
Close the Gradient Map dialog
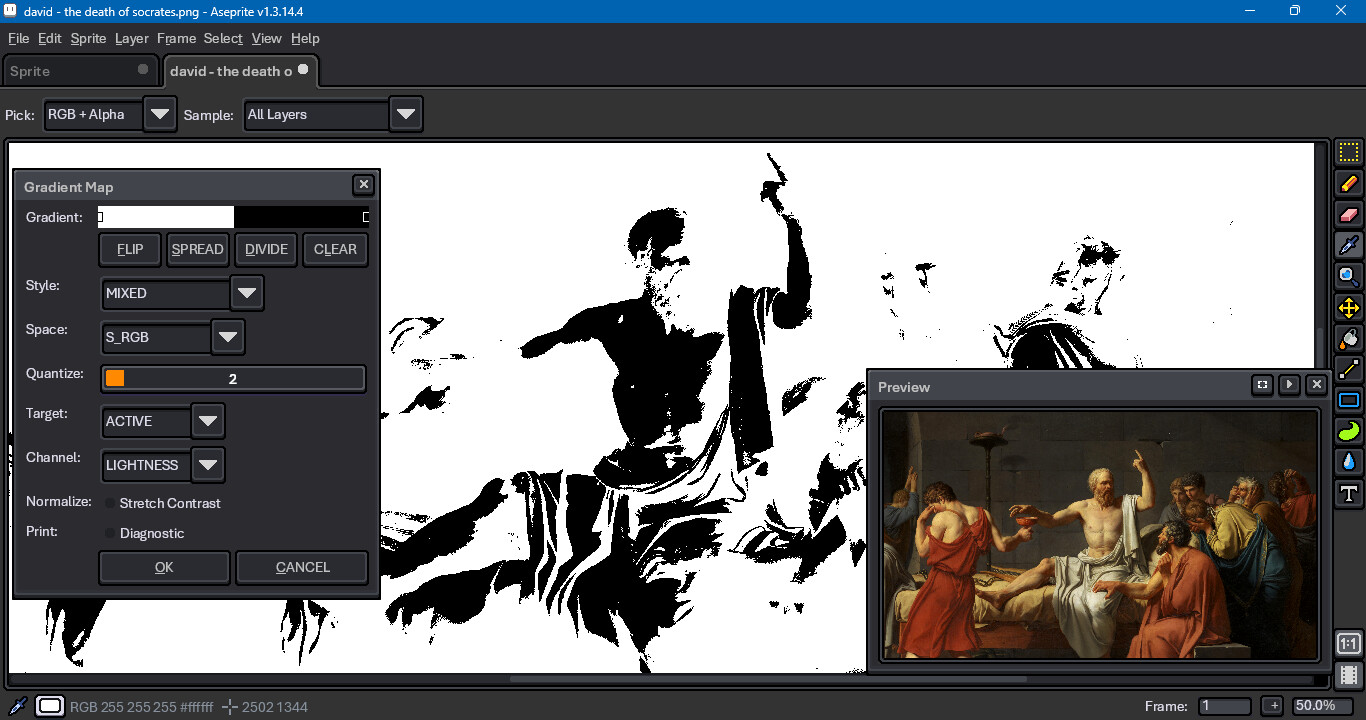(x=364, y=185)
